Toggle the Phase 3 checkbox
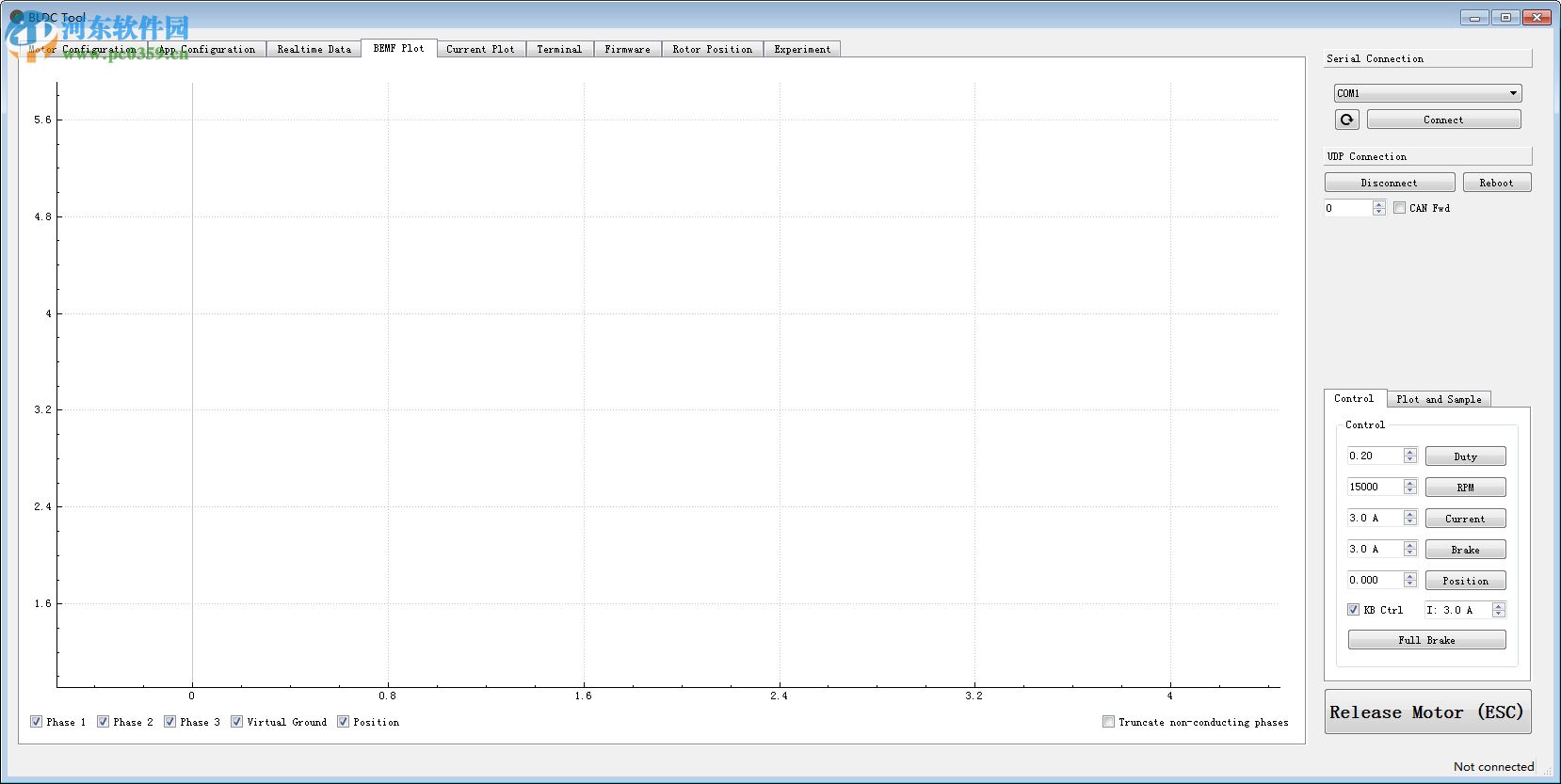Image resolution: width=1561 pixels, height=784 pixels. click(170, 722)
